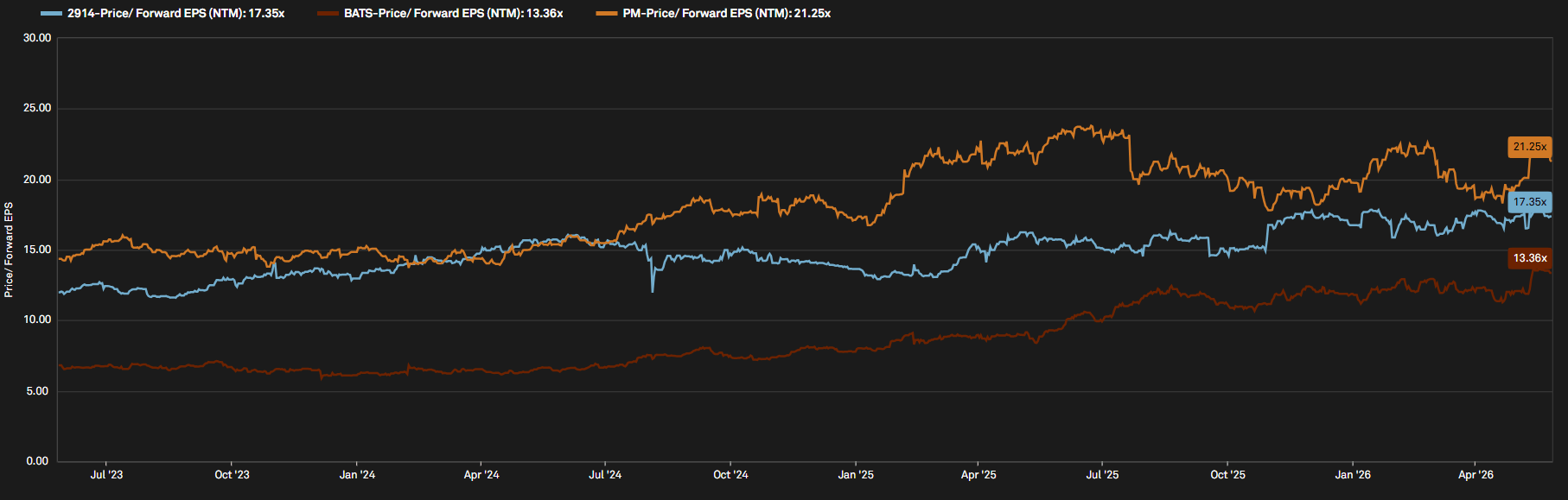
Task: Click the Oct '23 x-axis label
Action: point(232,475)
